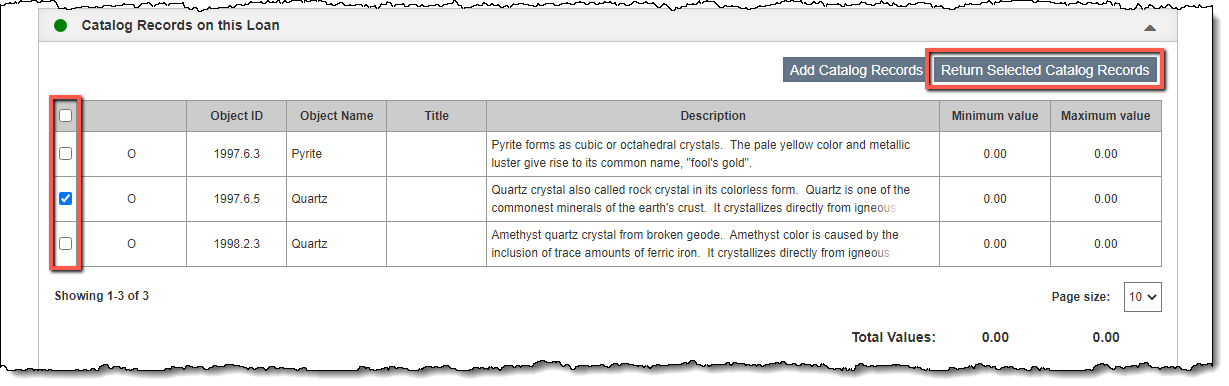Open the Page size dropdown
This screenshot has height=386, width=1229.
point(1143,297)
